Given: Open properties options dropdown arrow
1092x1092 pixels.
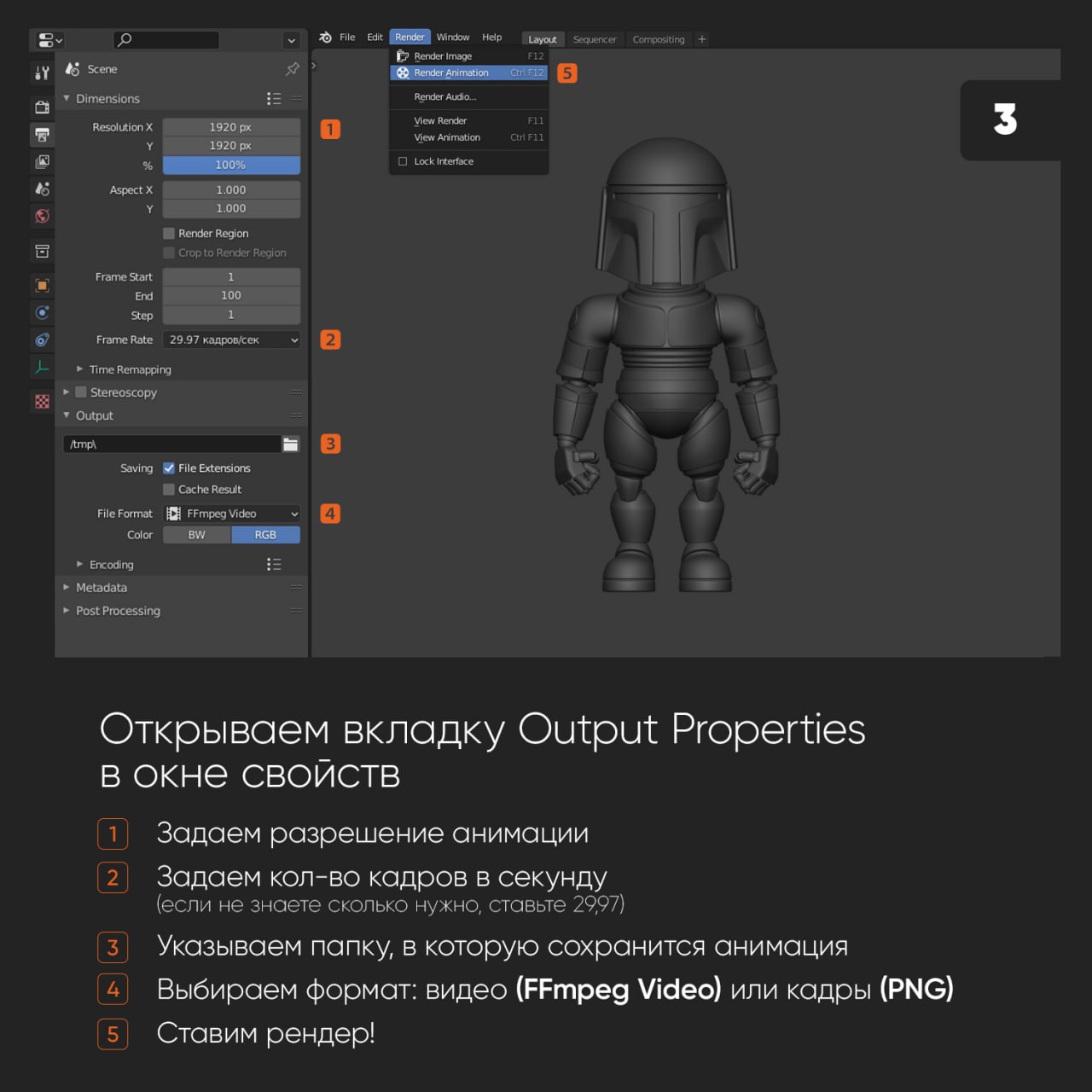Looking at the screenshot, I should [291, 40].
